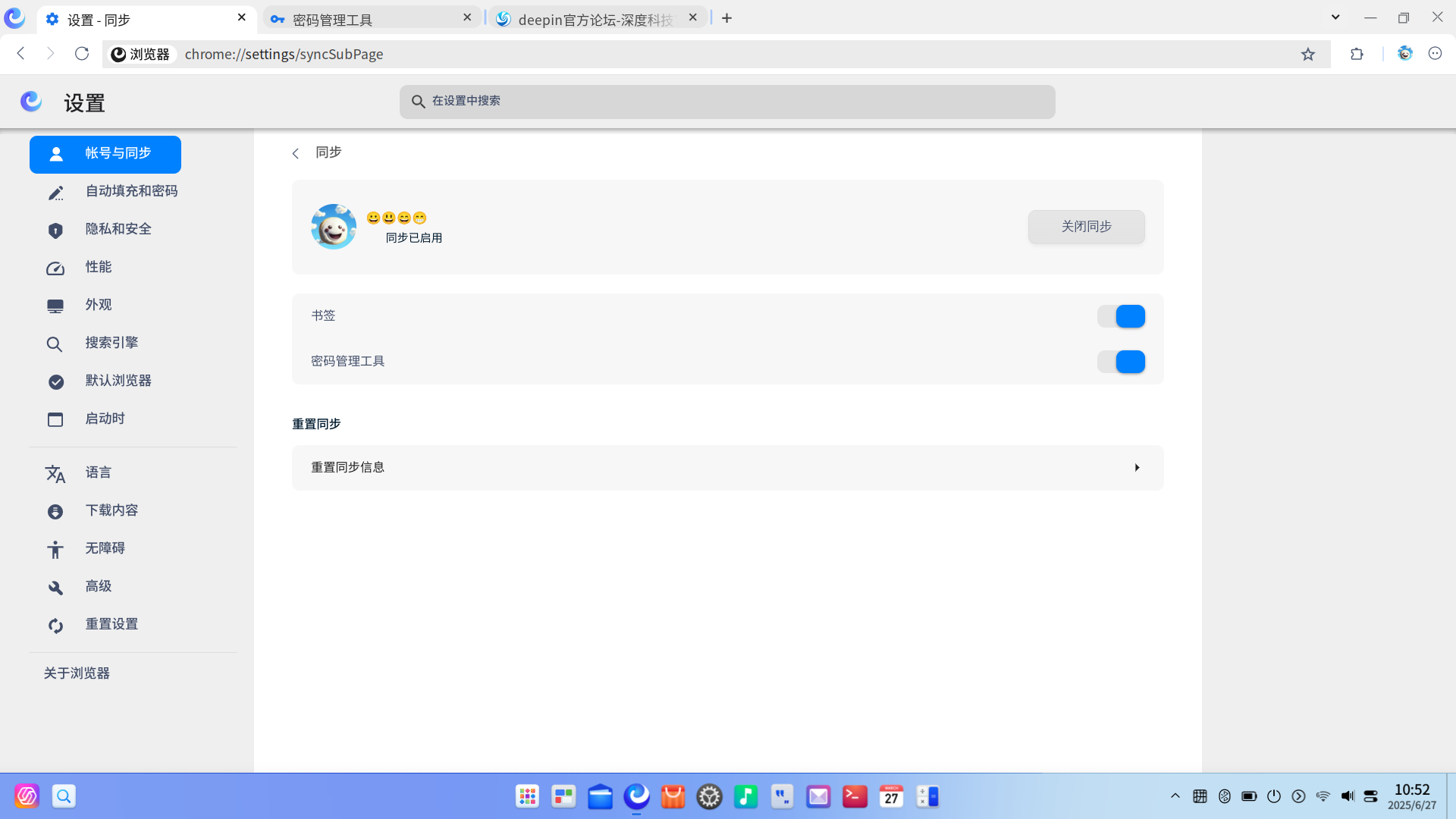Viewport: 1456px width, 819px height.
Task: Expand the hidden system tray icons arrow
Action: point(1175,796)
